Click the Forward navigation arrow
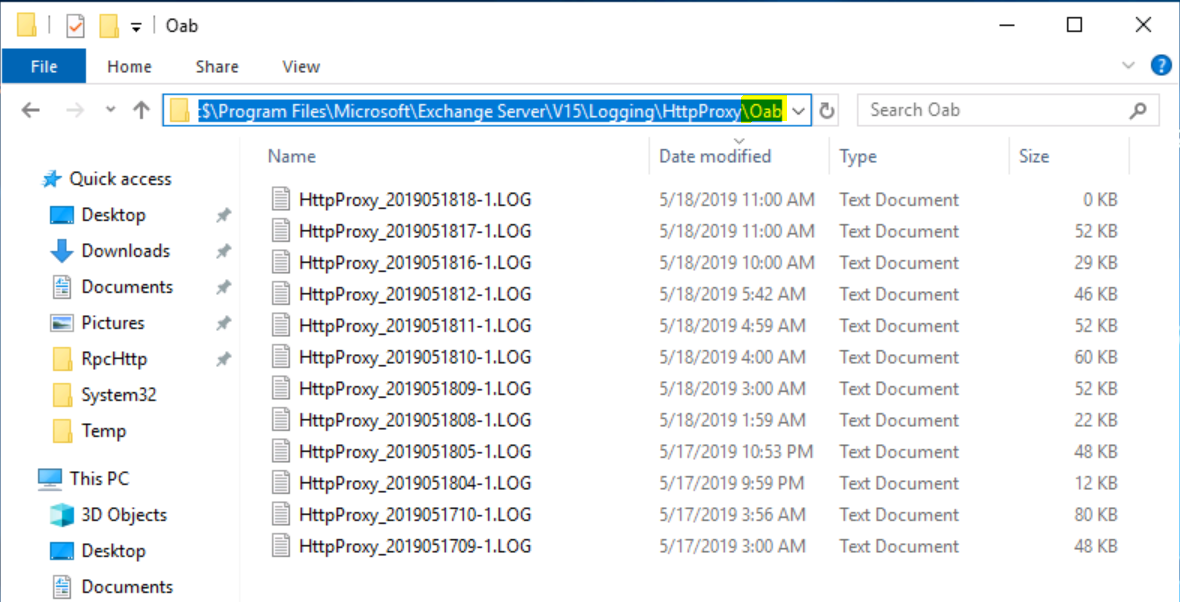Image resolution: width=1180 pixels, height=602 pixels. tap(75, 111)
